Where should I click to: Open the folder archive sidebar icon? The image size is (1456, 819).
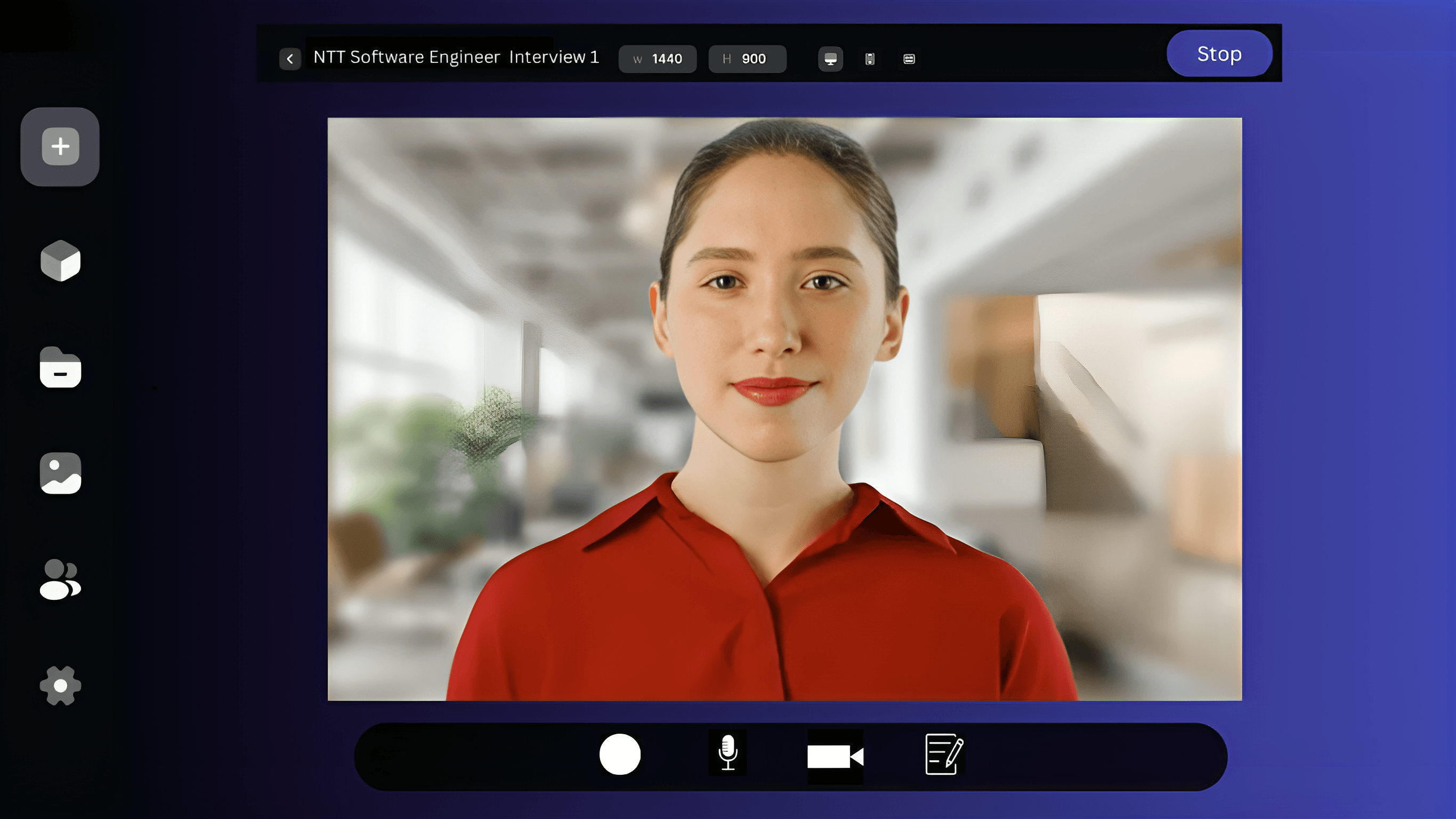coord(60,368)
